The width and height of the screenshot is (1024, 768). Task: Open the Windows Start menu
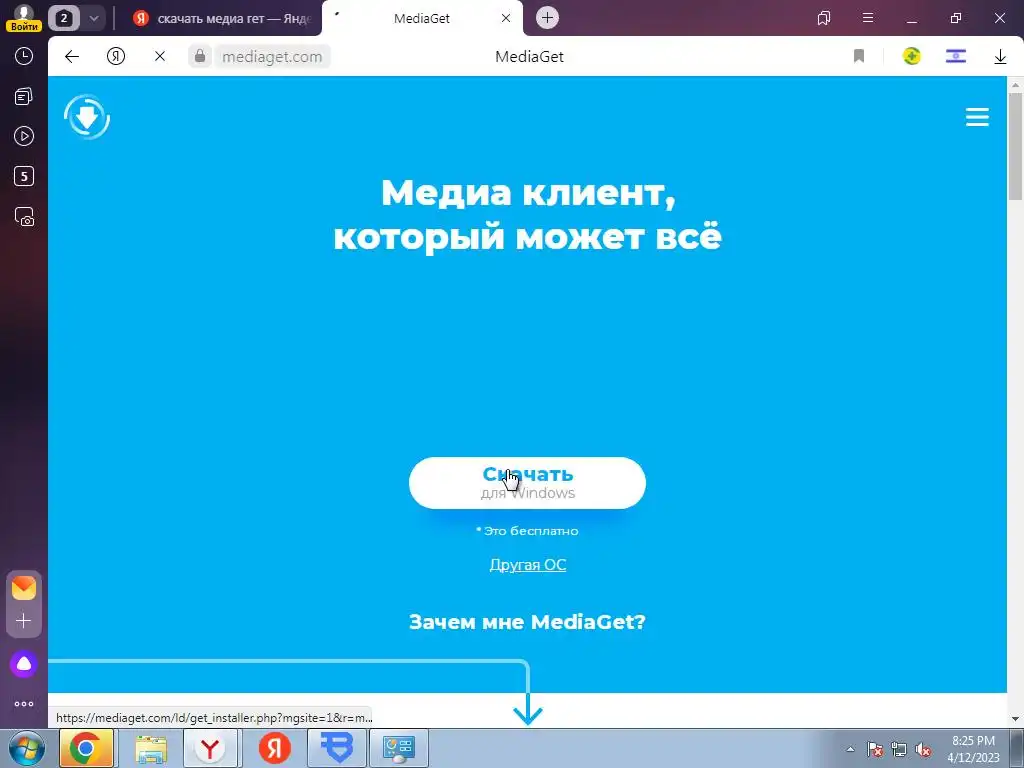coord(26,748)
